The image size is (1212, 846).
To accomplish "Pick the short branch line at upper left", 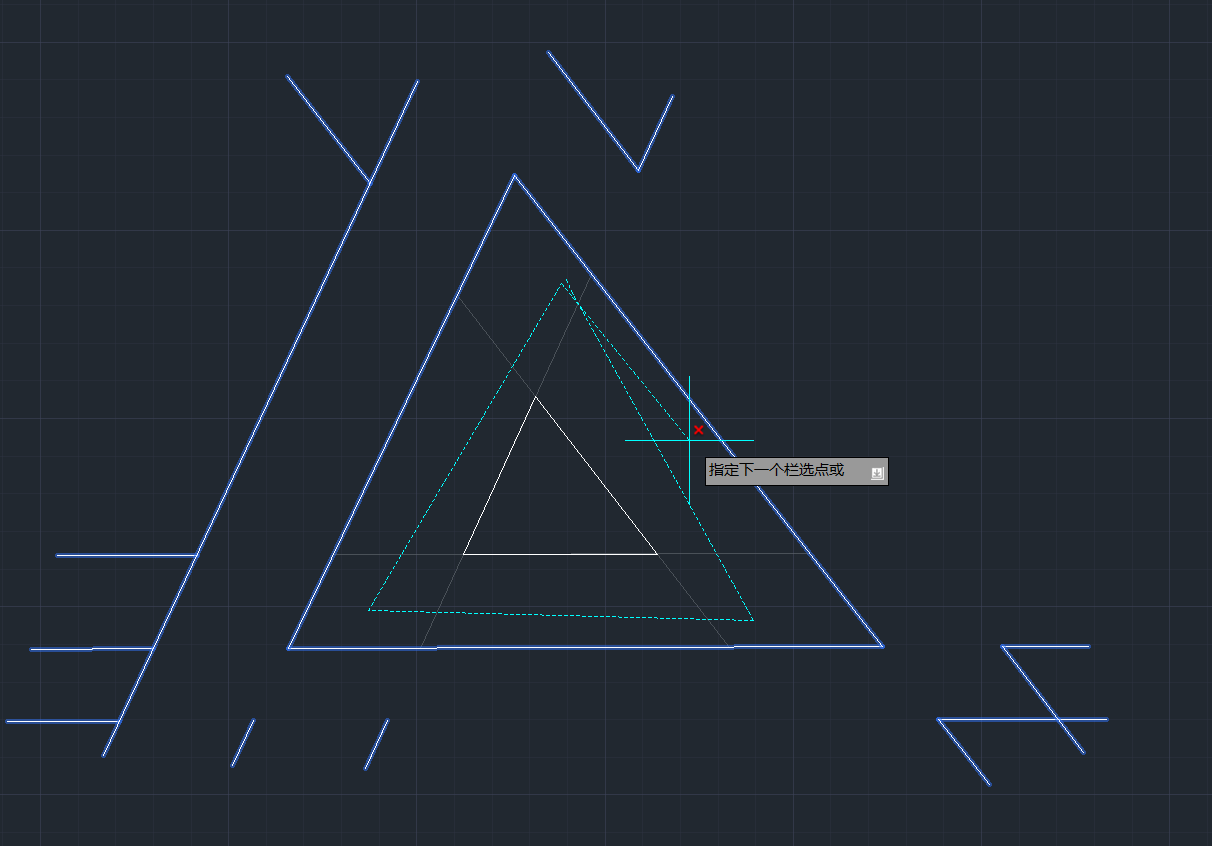I will (327, 128).
